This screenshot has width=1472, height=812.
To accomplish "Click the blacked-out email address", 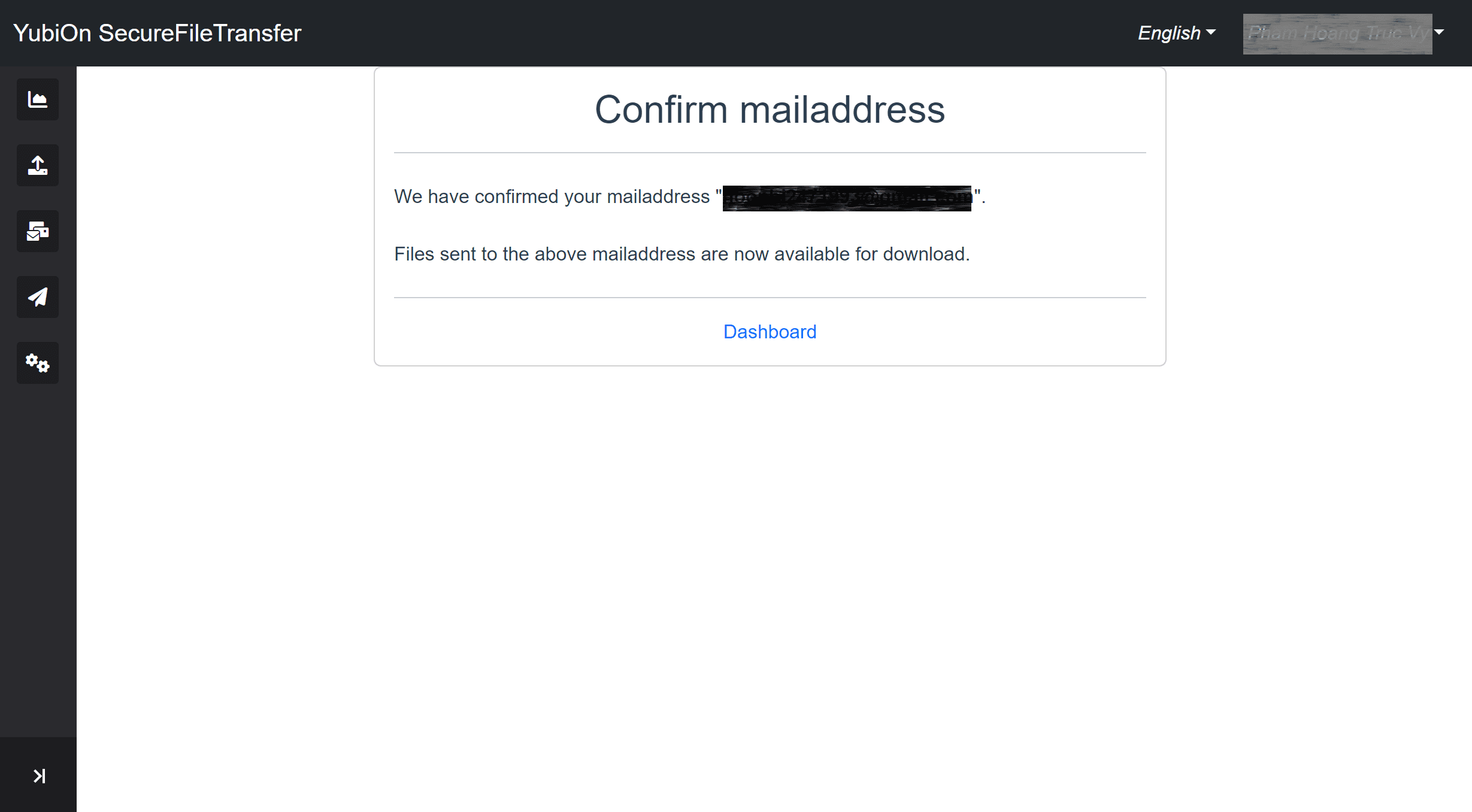I will point(847,198).
